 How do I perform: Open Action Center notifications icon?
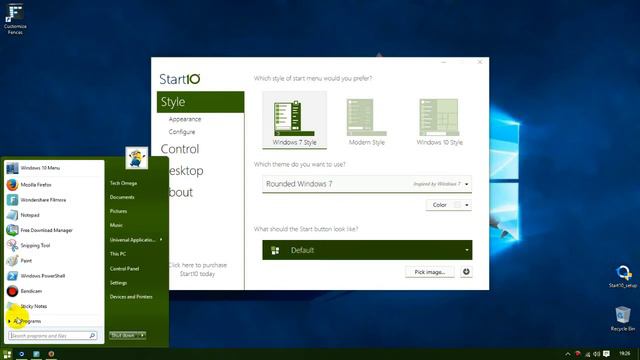pos(607,354)
